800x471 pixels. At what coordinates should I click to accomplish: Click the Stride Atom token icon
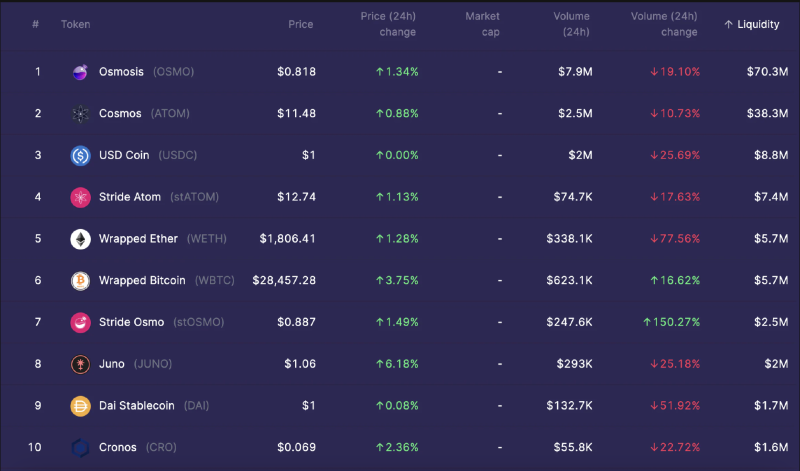pos(80,197)
